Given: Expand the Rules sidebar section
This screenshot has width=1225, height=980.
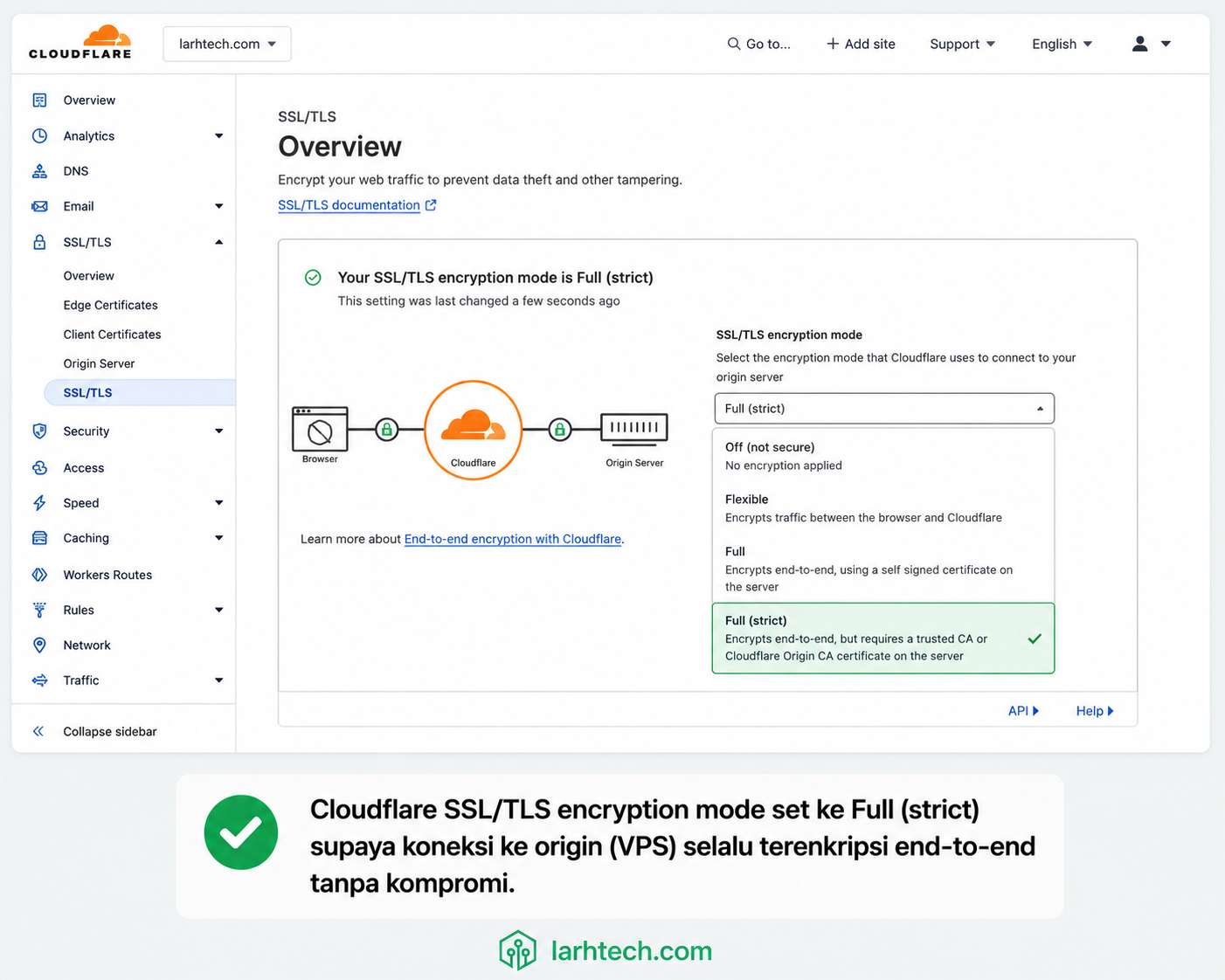Looking at the screenshot, I should click(219, 610).
